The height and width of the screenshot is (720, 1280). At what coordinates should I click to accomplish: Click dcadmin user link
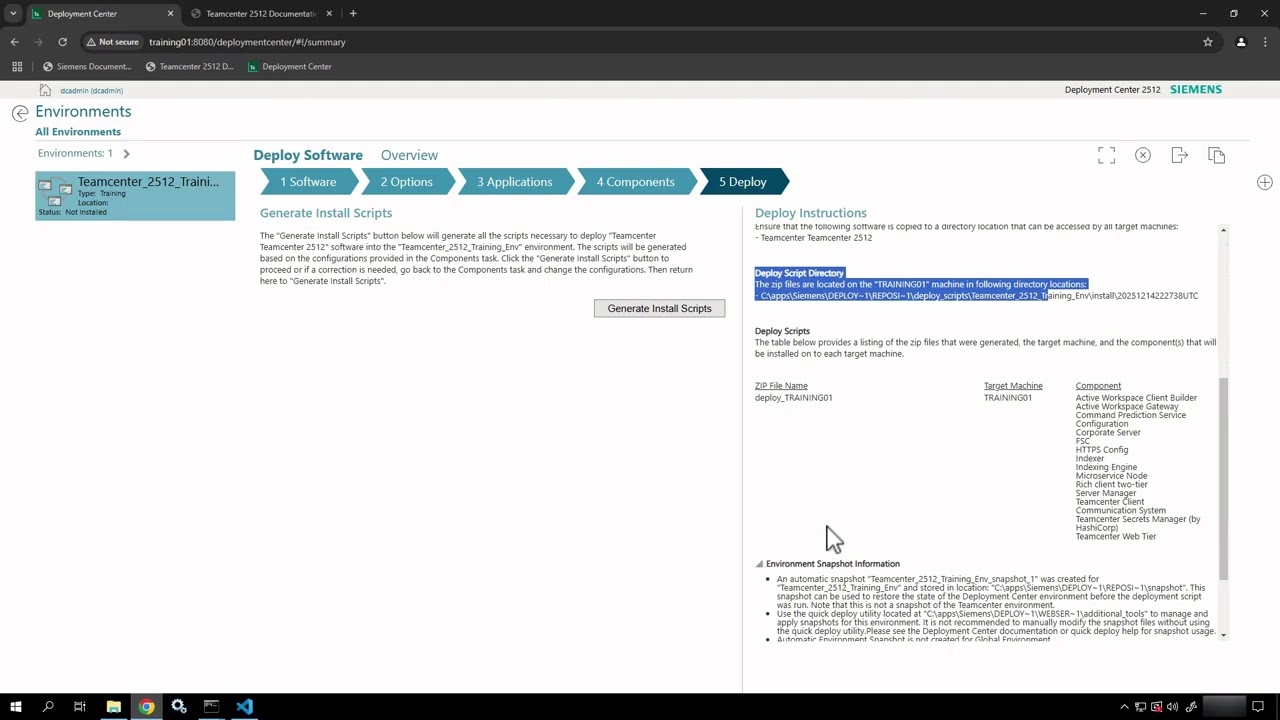91,90
